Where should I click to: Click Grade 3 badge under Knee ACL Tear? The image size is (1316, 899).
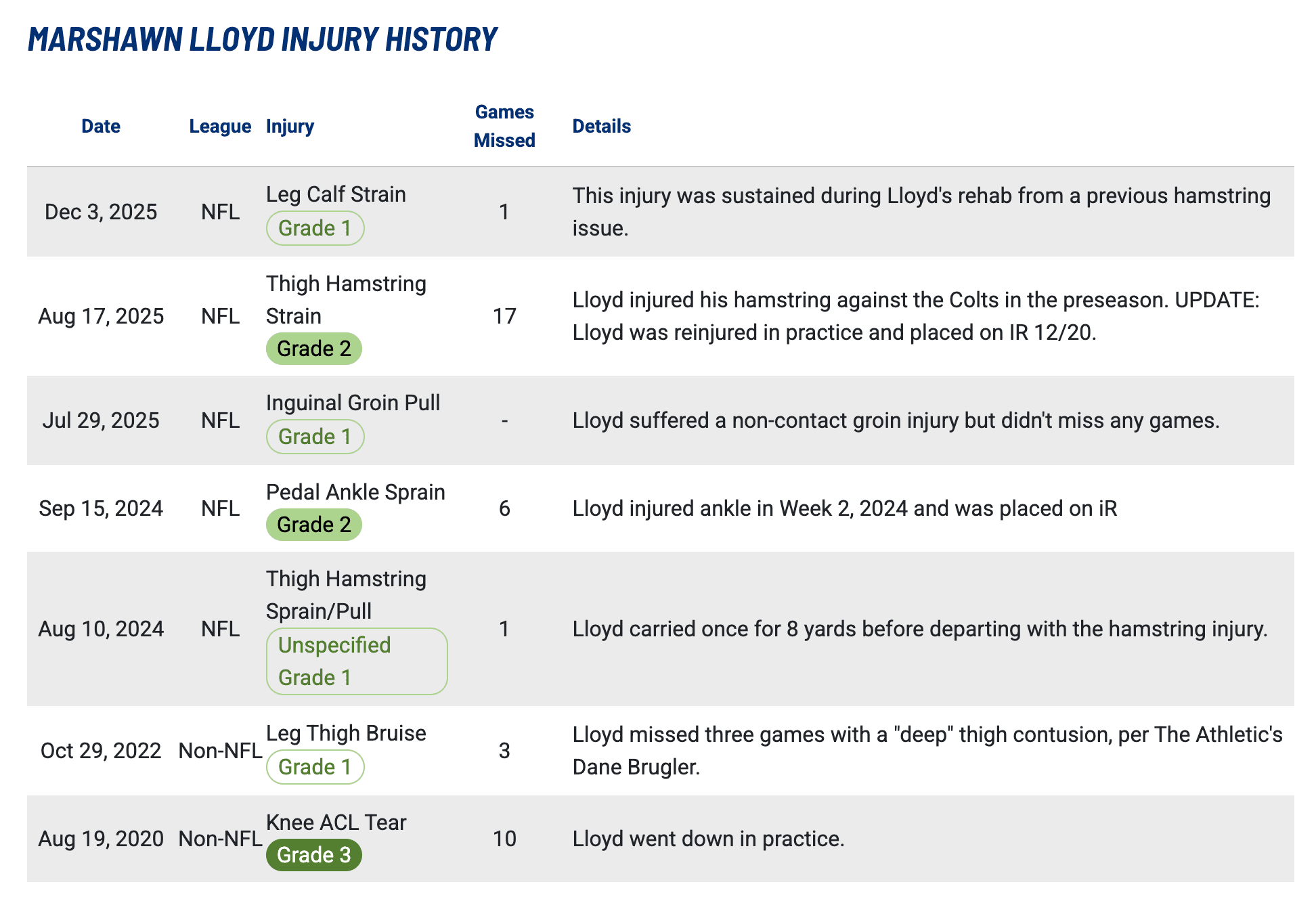(x=314, y=856)
